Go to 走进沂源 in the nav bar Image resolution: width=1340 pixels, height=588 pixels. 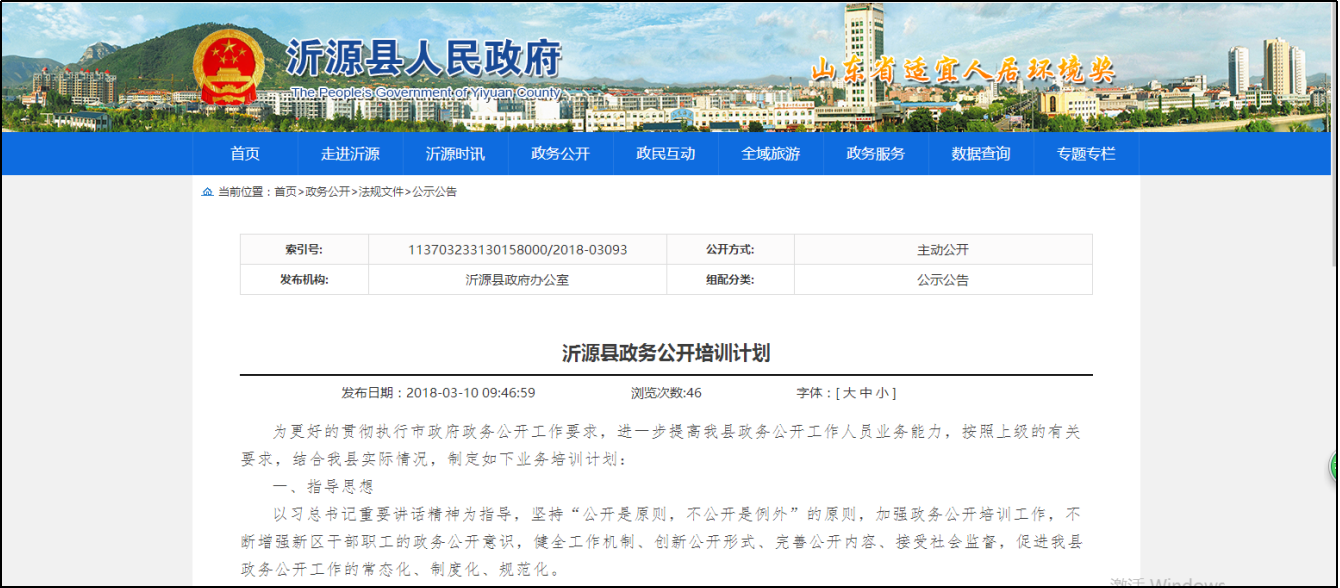(350, 154)
